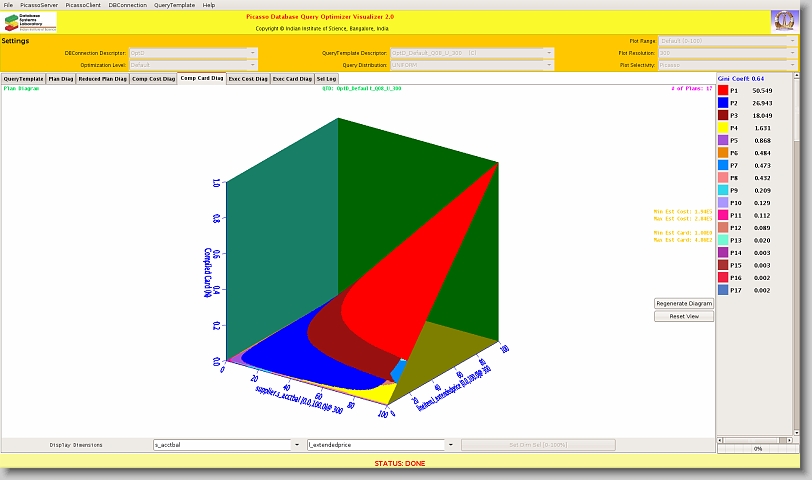812x480 pixels.
Task: Click the orange P6 plan legend swatch
Action: click(x=723, y=153)
